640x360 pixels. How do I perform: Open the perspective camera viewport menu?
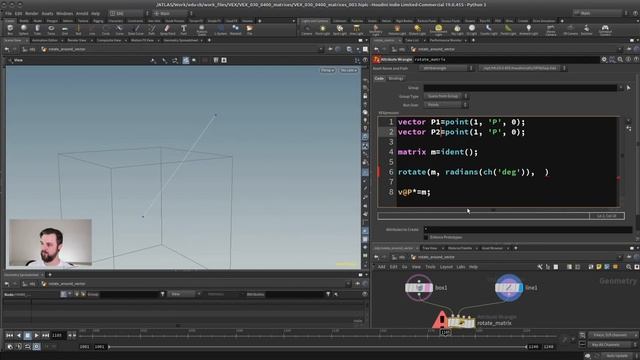pyautogui.click(x=327, y=70)
